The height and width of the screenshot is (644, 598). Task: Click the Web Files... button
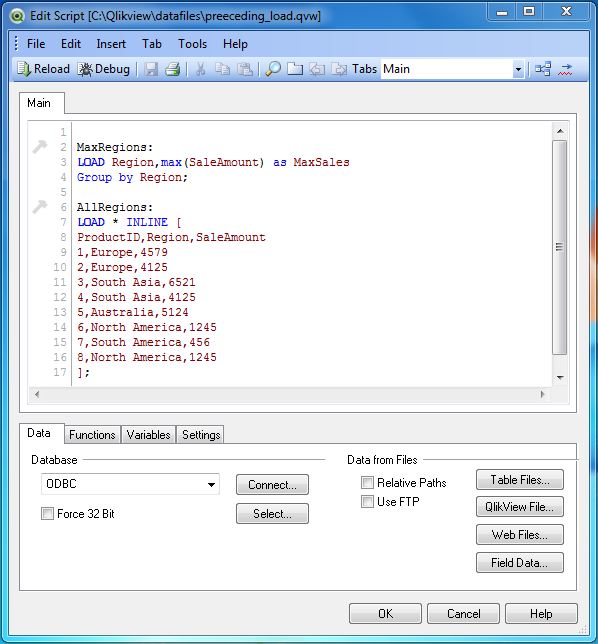pyautogui.click(x=520, y=535)
